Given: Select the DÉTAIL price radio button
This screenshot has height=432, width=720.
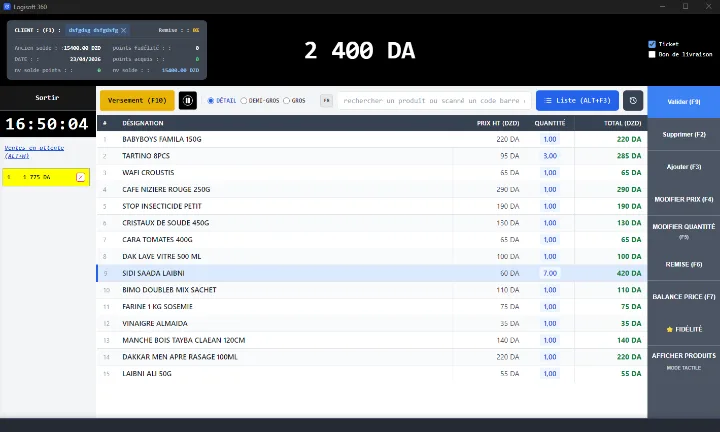Looking at the screenshot, I should [211, 101].
